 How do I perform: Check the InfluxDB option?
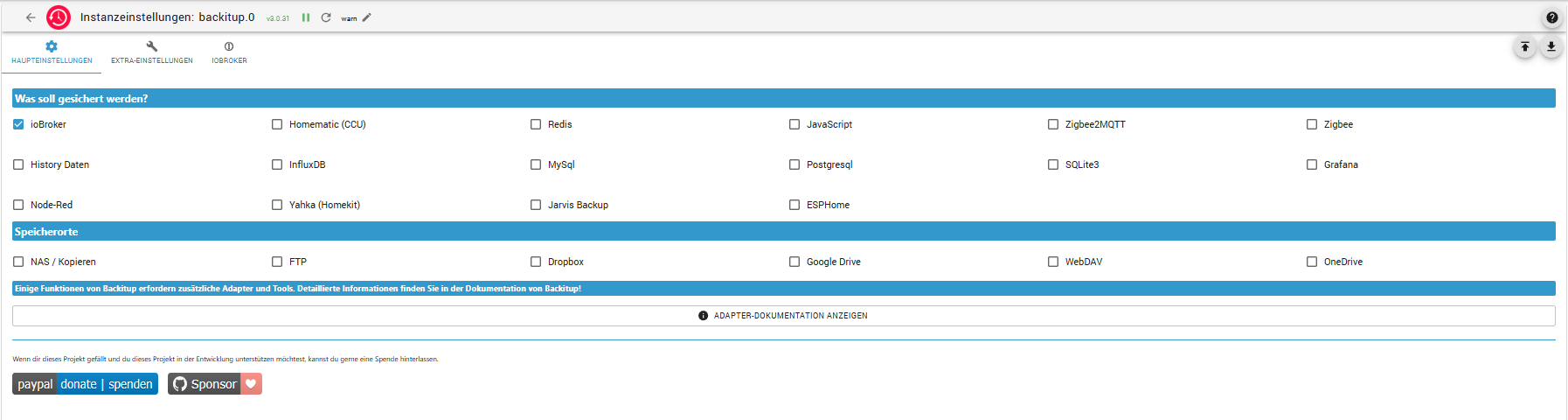[x=277, y=164]
